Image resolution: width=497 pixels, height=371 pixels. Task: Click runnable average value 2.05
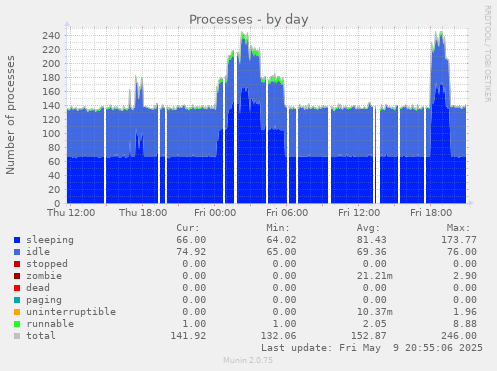(x=375, y=324)
